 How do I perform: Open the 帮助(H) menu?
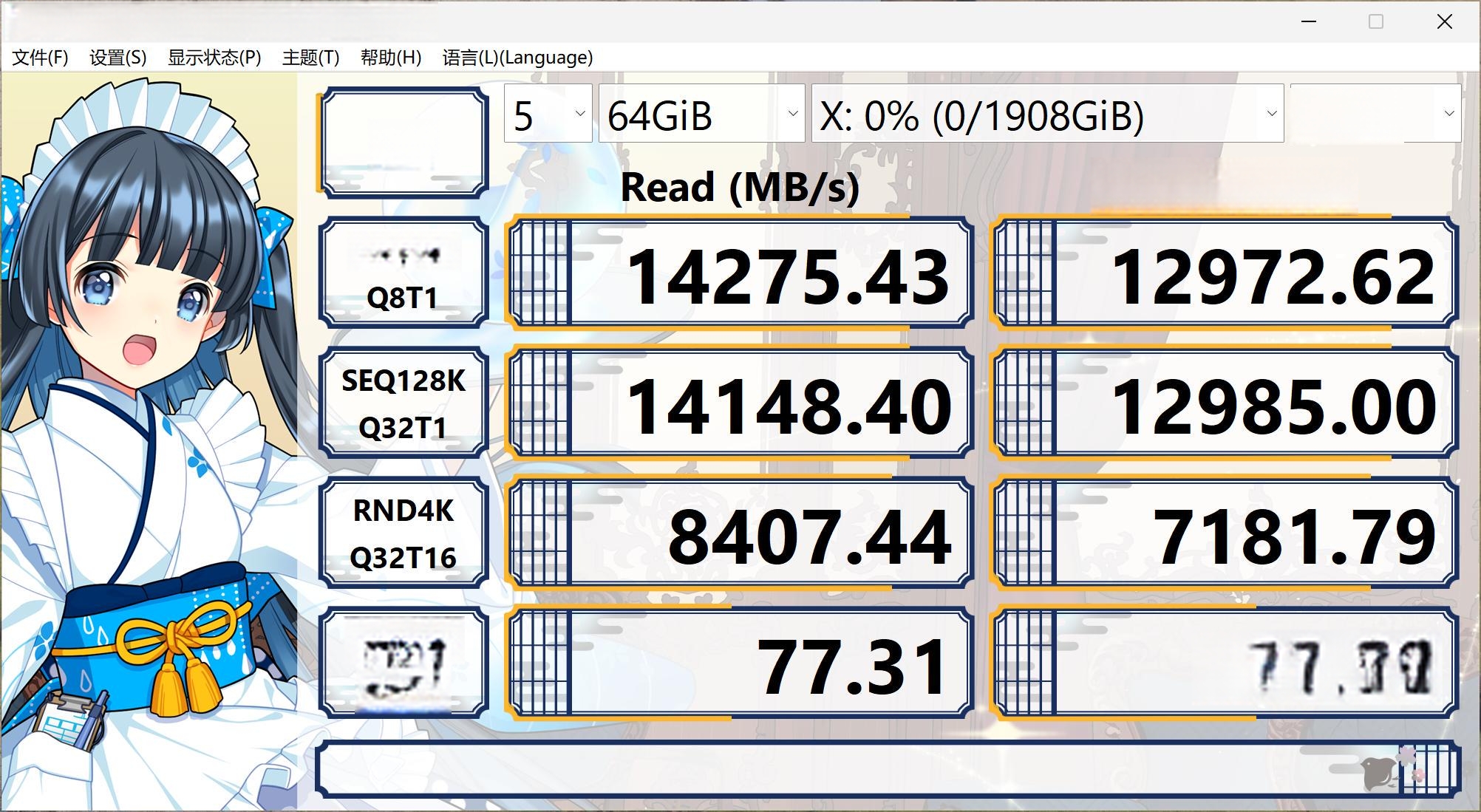click(391, 58)
